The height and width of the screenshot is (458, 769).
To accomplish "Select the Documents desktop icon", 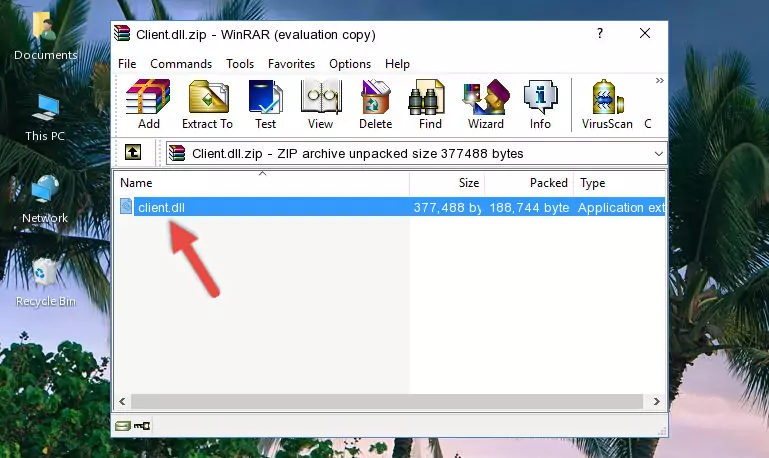I will 46,36.
